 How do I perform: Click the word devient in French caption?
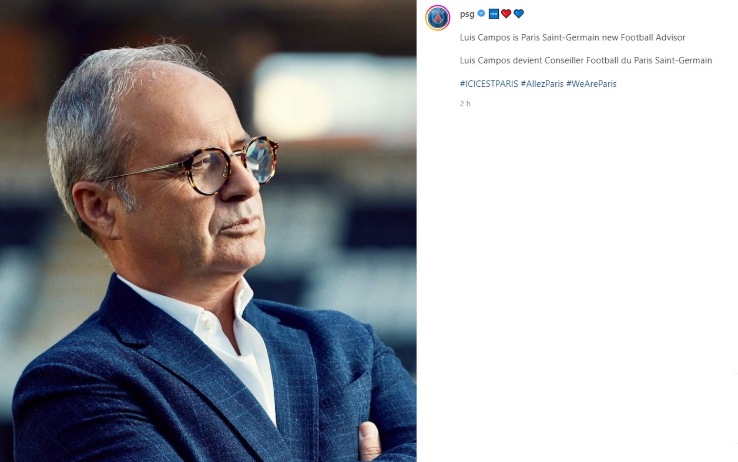coord(527,61)
